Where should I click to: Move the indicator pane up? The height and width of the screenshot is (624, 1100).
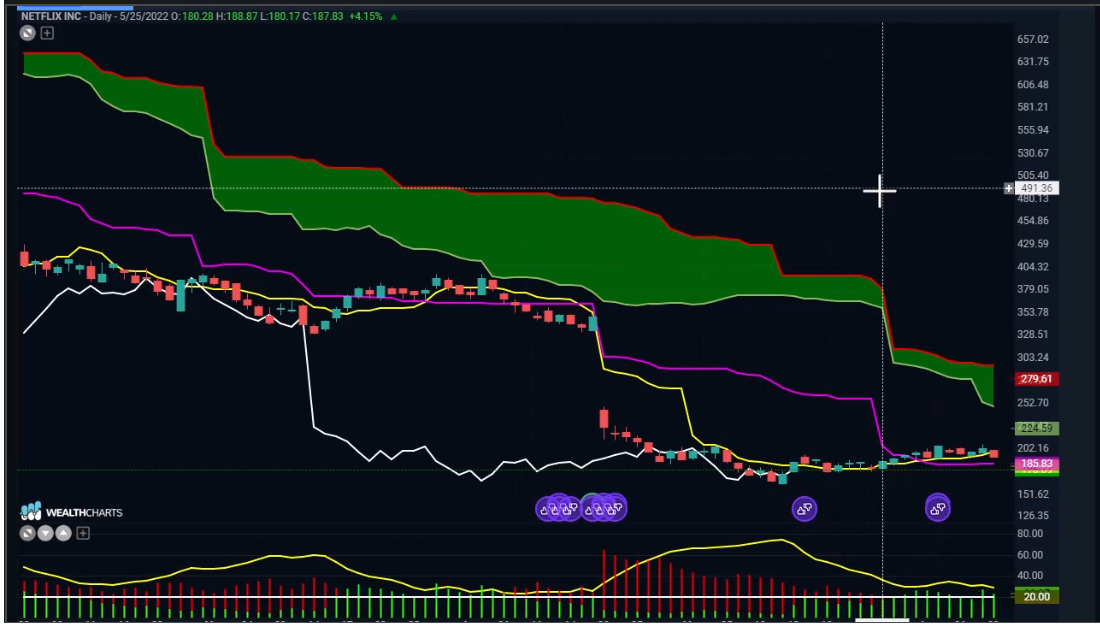coord(63,533)
